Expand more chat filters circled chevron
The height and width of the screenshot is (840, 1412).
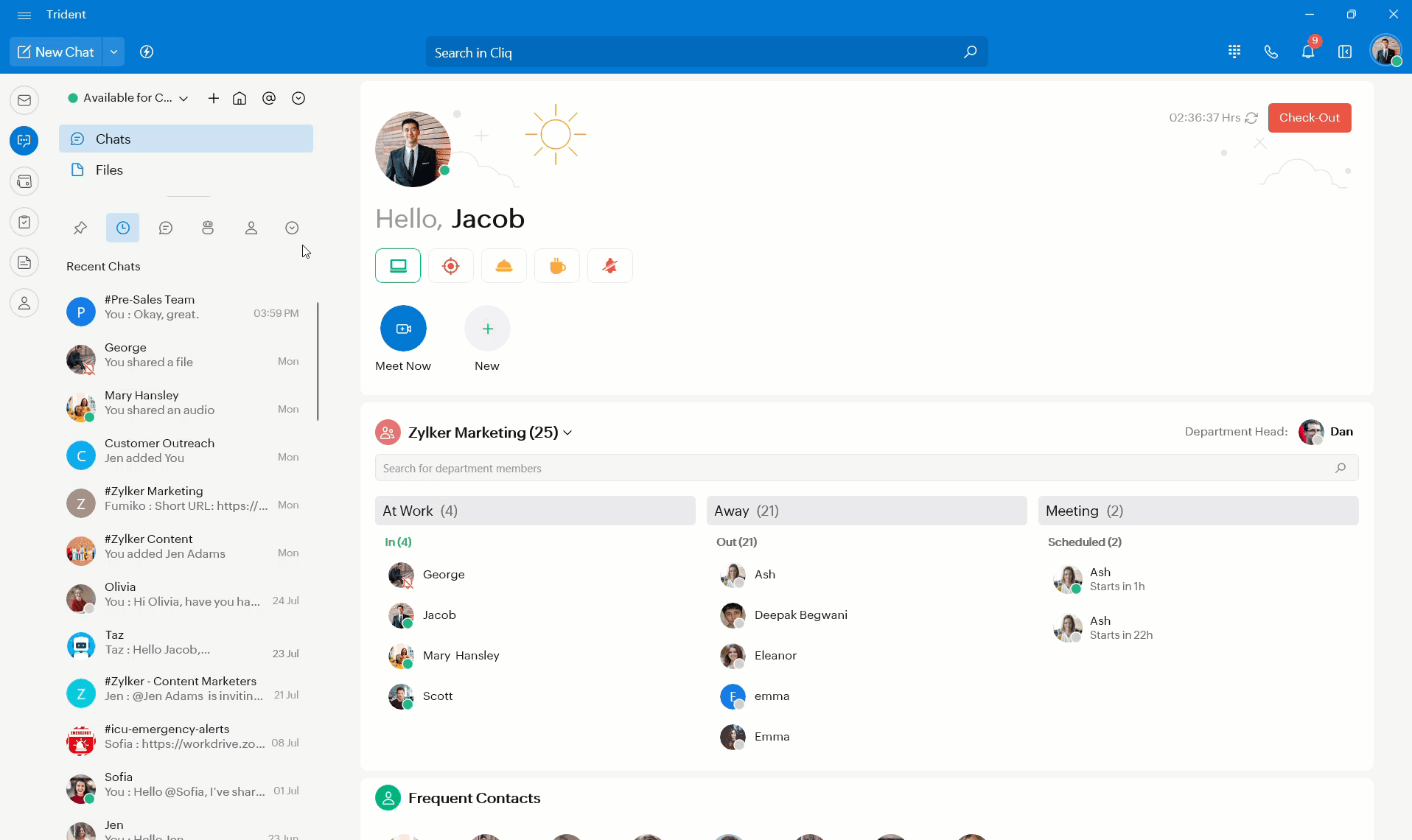[292, 228]
